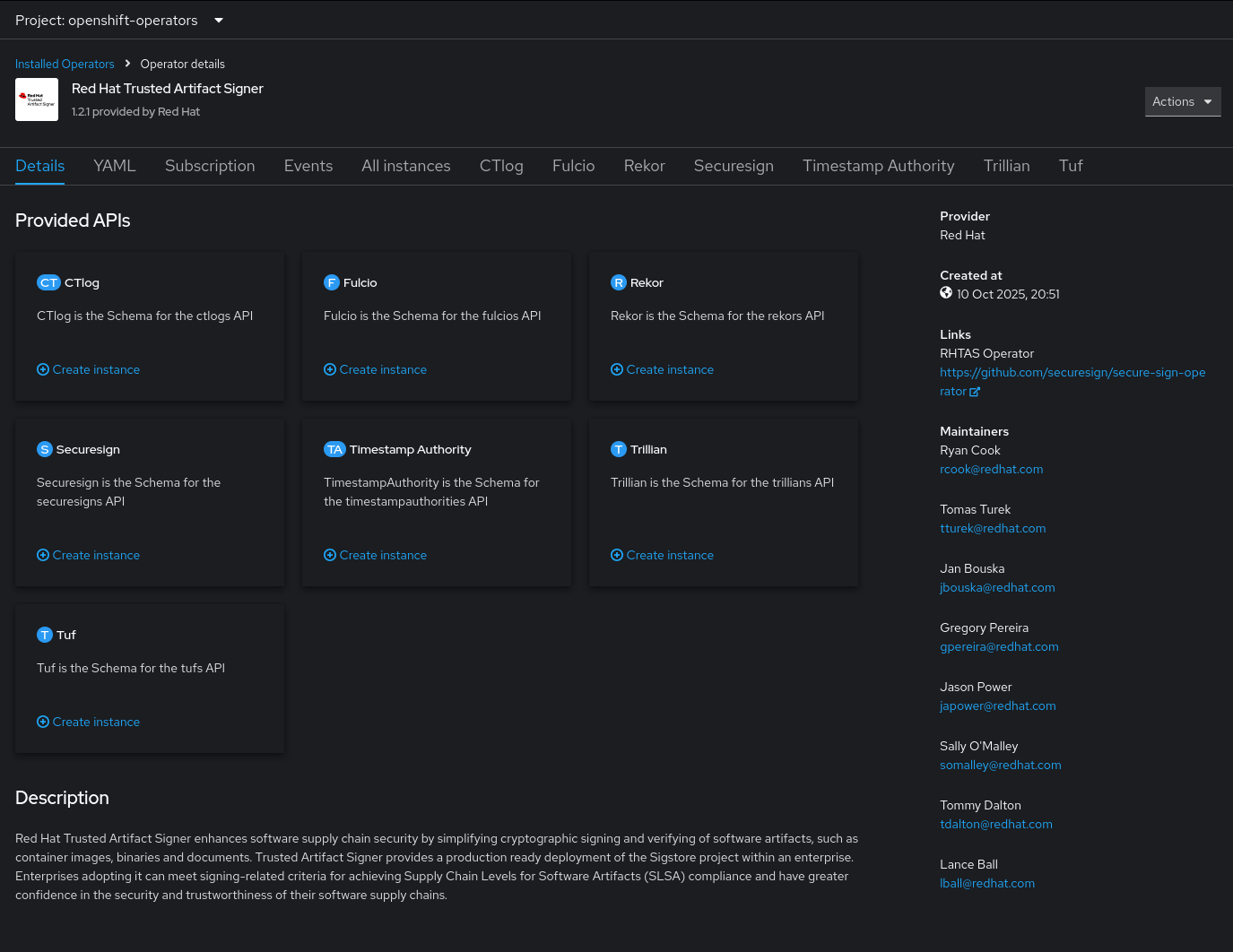Open the secure-sign-operator GitHub link
The width and height of the screenshot is (1233, 952).
pos(1072,372)
